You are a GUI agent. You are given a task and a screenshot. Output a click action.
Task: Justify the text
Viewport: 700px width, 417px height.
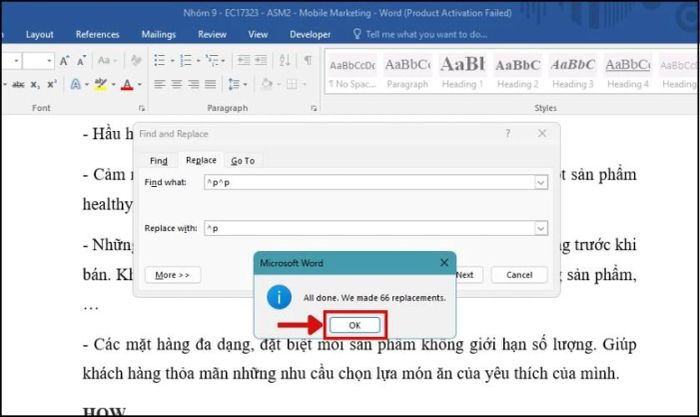click(x=210, y=84)
